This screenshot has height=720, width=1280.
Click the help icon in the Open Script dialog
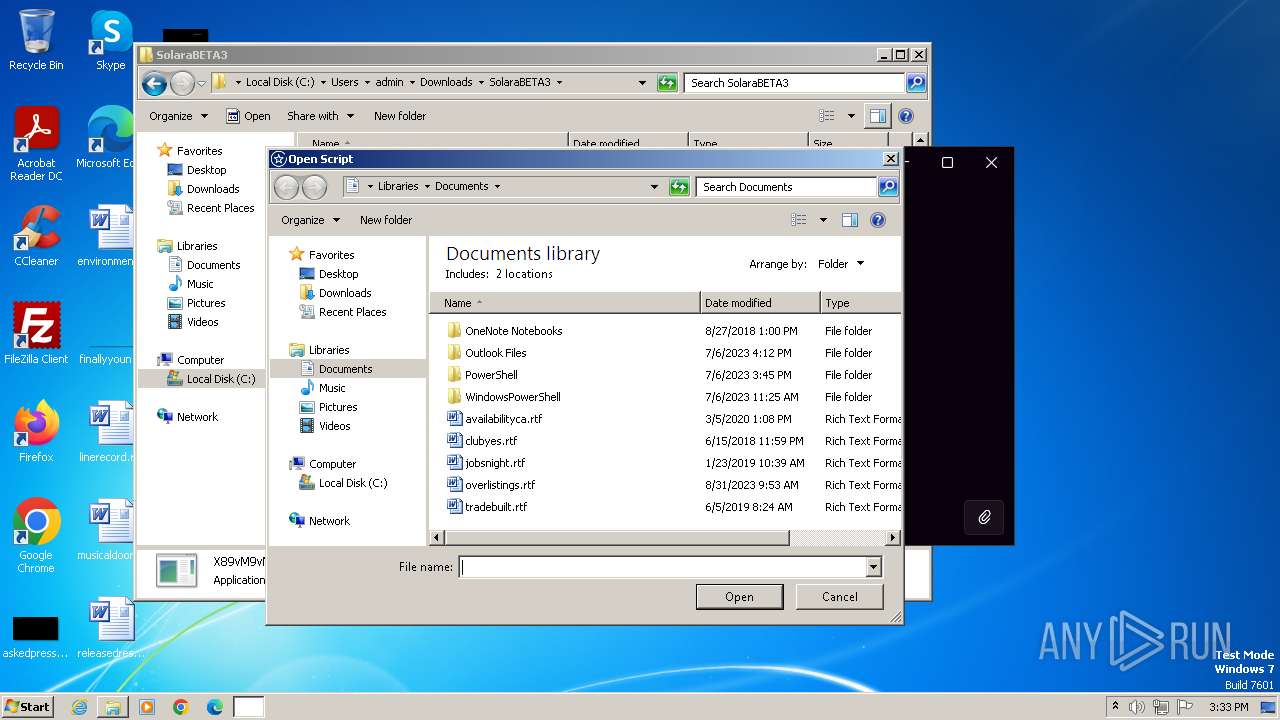878,220
